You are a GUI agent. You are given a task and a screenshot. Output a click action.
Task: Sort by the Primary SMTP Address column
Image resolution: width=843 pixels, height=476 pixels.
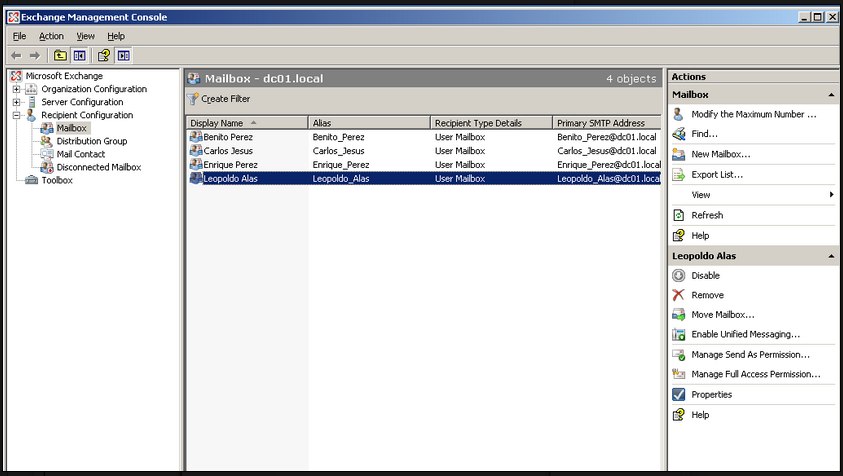607,123
